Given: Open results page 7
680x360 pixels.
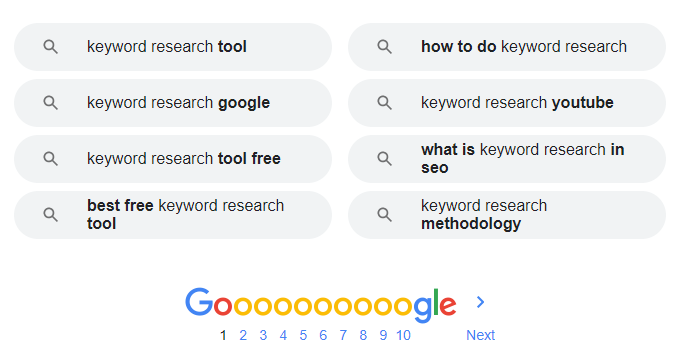Looking at the screenshot, I should (x=343, y=335).
